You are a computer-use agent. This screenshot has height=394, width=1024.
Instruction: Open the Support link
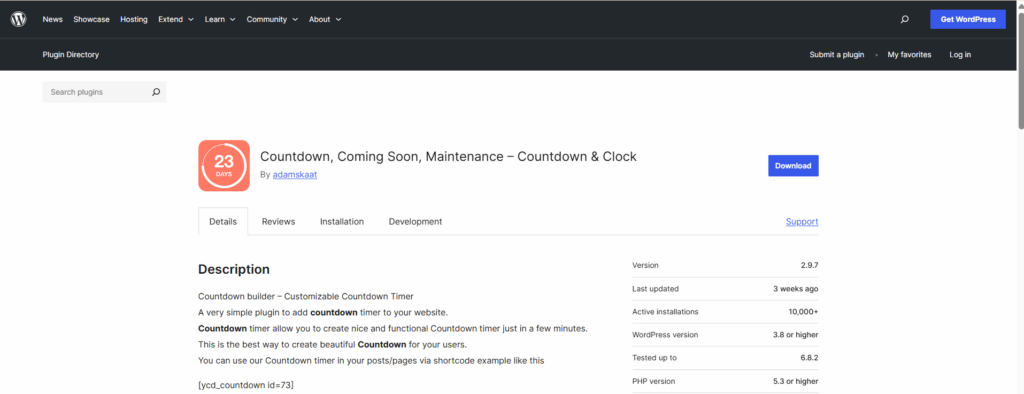(x=802, y=222)
